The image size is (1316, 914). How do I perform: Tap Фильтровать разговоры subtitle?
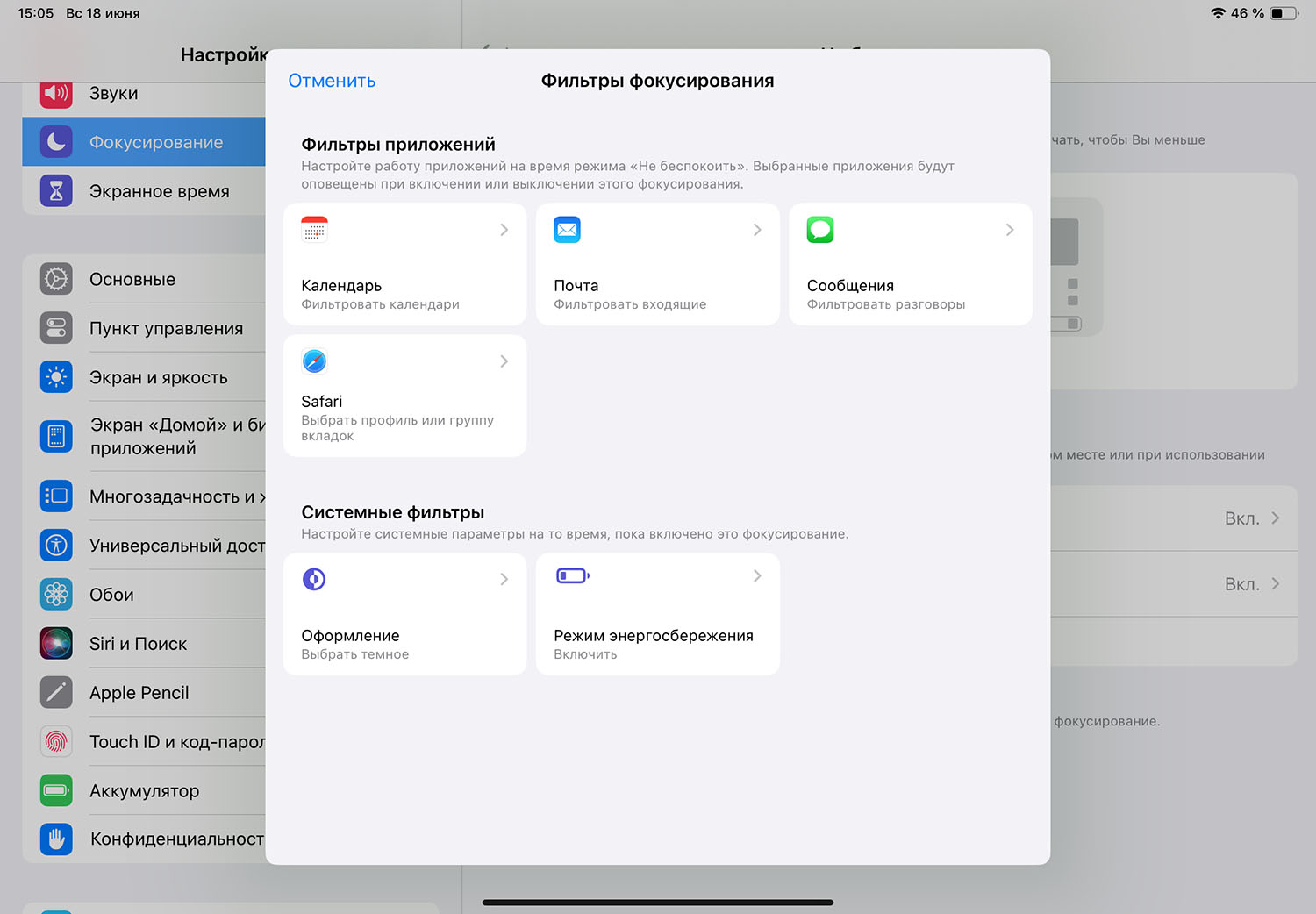pyautogui.click(x=886, y=304)
